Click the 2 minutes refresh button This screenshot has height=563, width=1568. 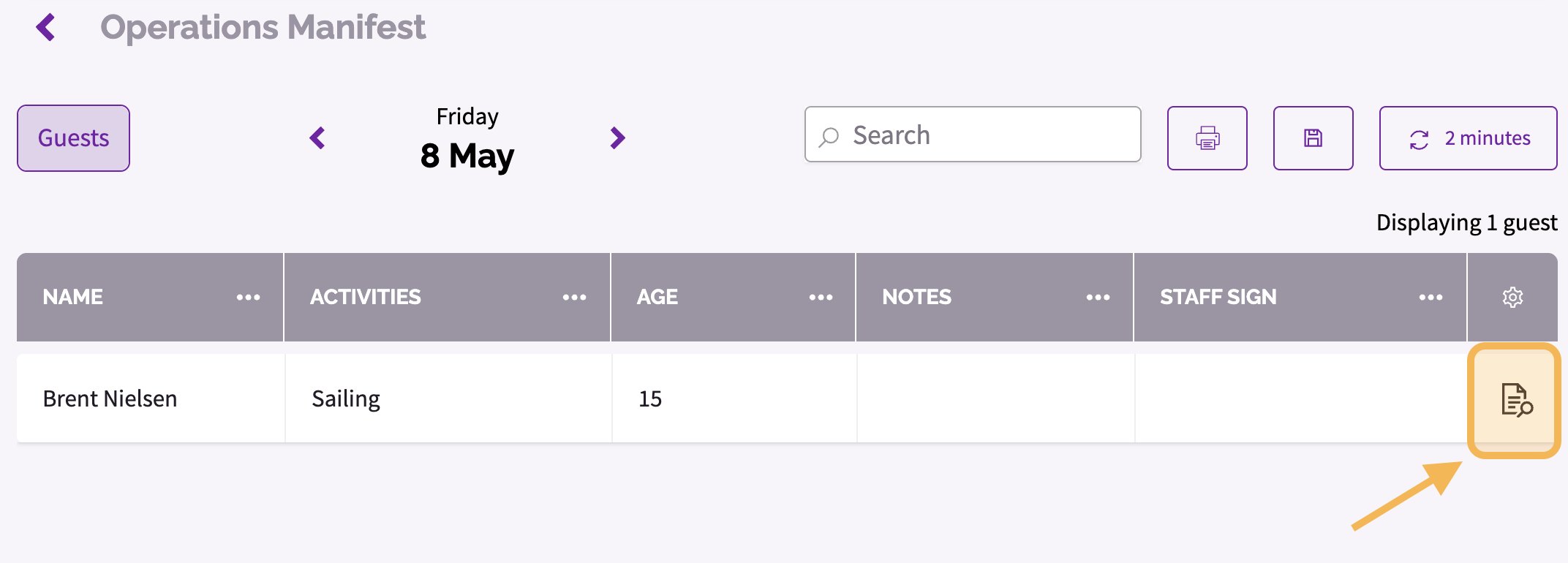point(1468,138)
